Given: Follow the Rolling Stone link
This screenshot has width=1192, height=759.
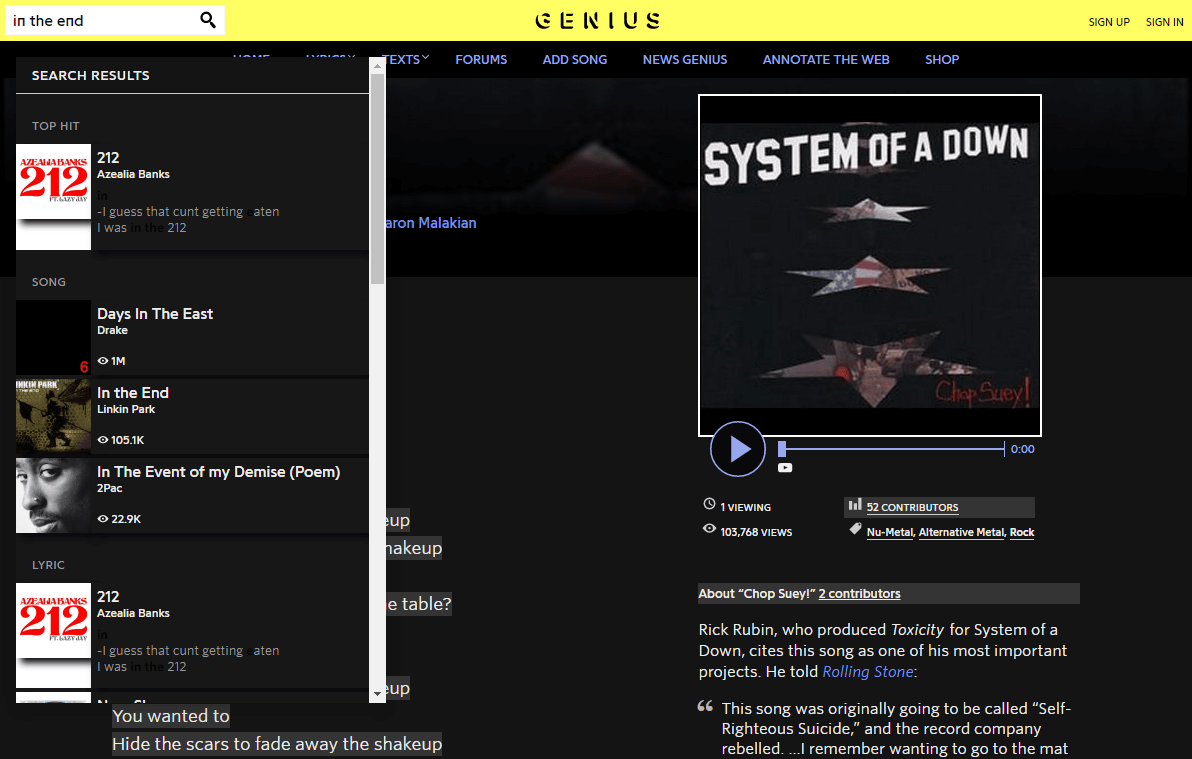Looking at the screenshot, I should 867,672.
